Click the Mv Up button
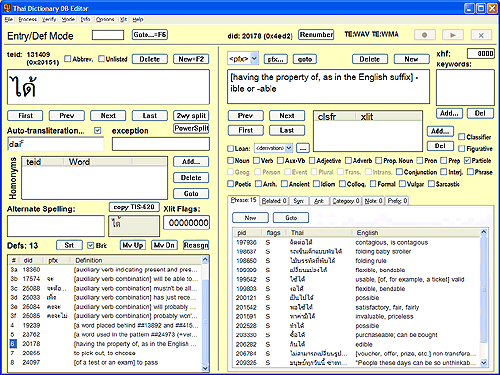 pos(133,245)
